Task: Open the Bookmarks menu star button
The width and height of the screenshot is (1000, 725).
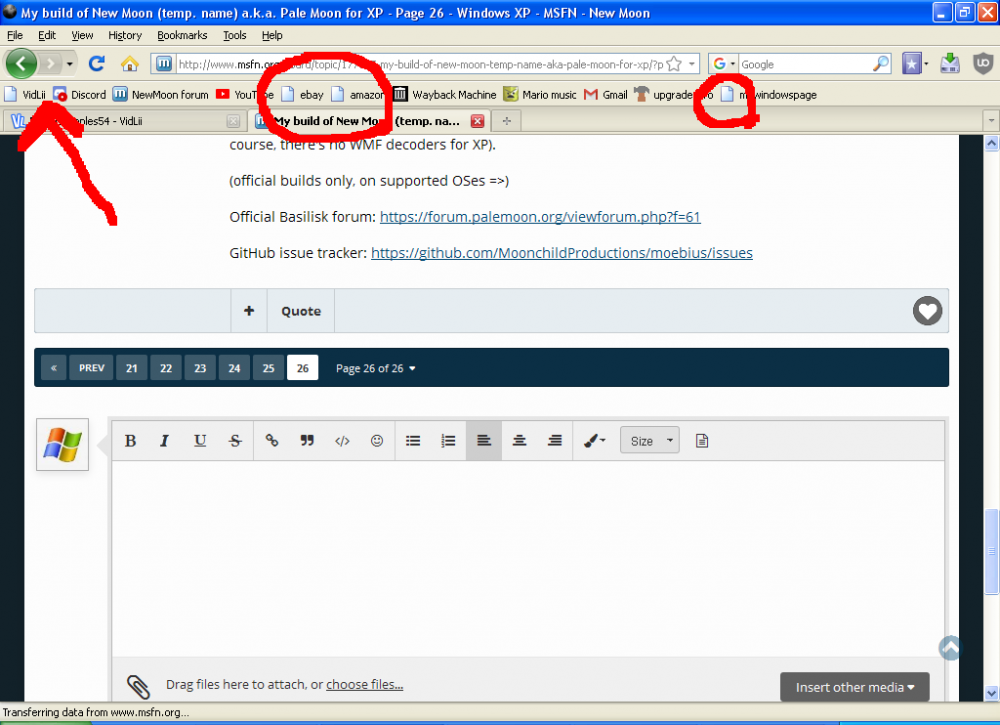Action: pyautogui.click(x=912, y=64)
